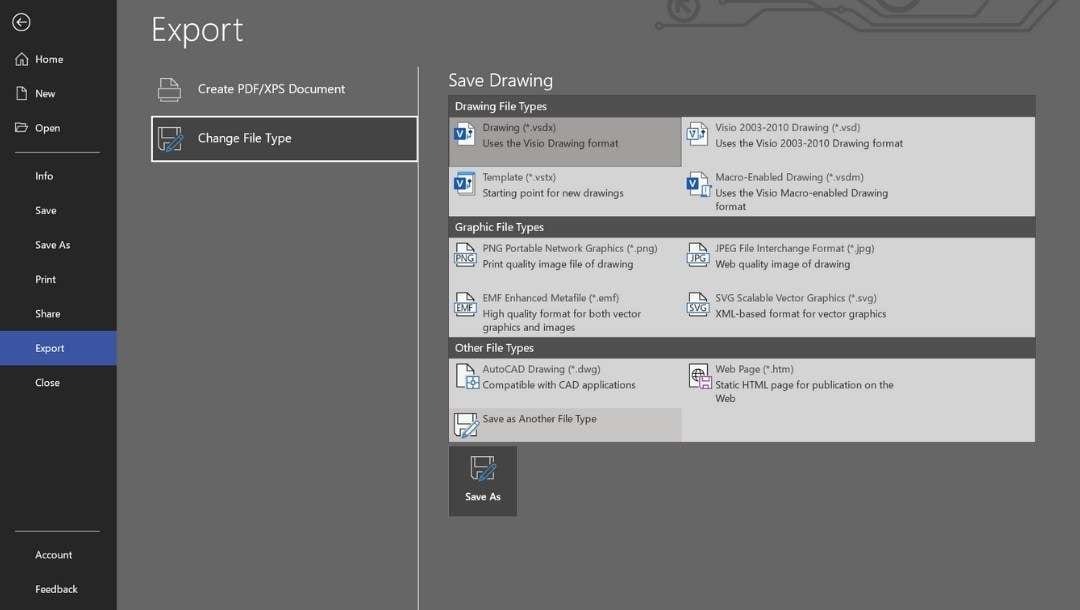Screen dimensions: 1080x610
Task: Select the EMF Enhanced Metafile icon
Action: pyautogui.click(x=464, y=305)
